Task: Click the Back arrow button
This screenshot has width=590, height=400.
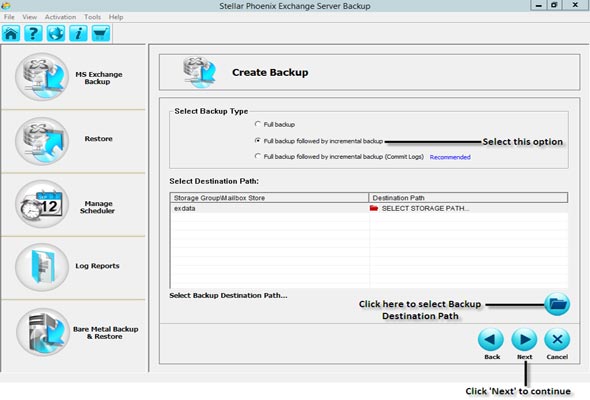Action: (491, 339)
